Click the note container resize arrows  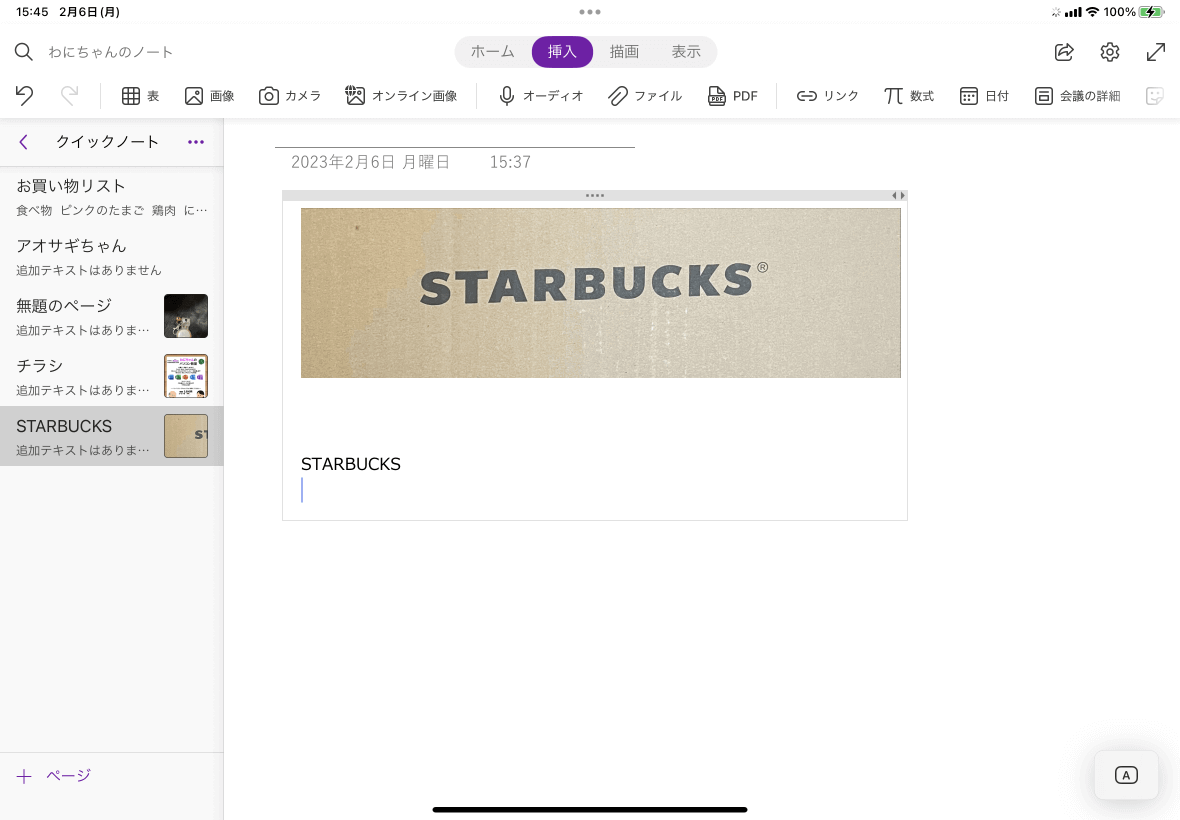tap(899, 196)
